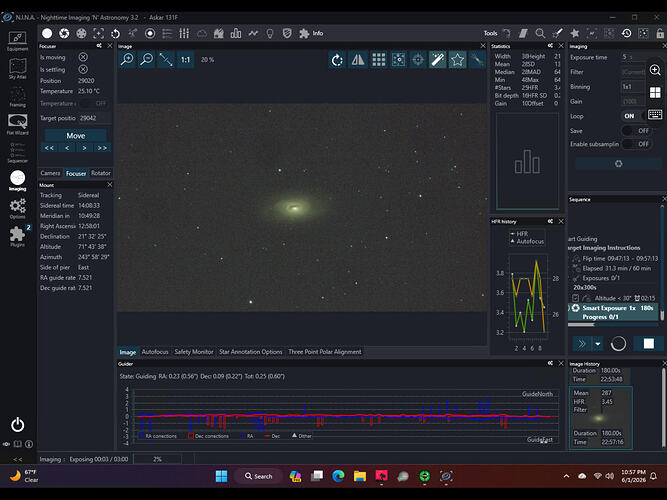Flip the image horizontally
The height and width of the screenshot is (500, 667).
coord(358,60)
